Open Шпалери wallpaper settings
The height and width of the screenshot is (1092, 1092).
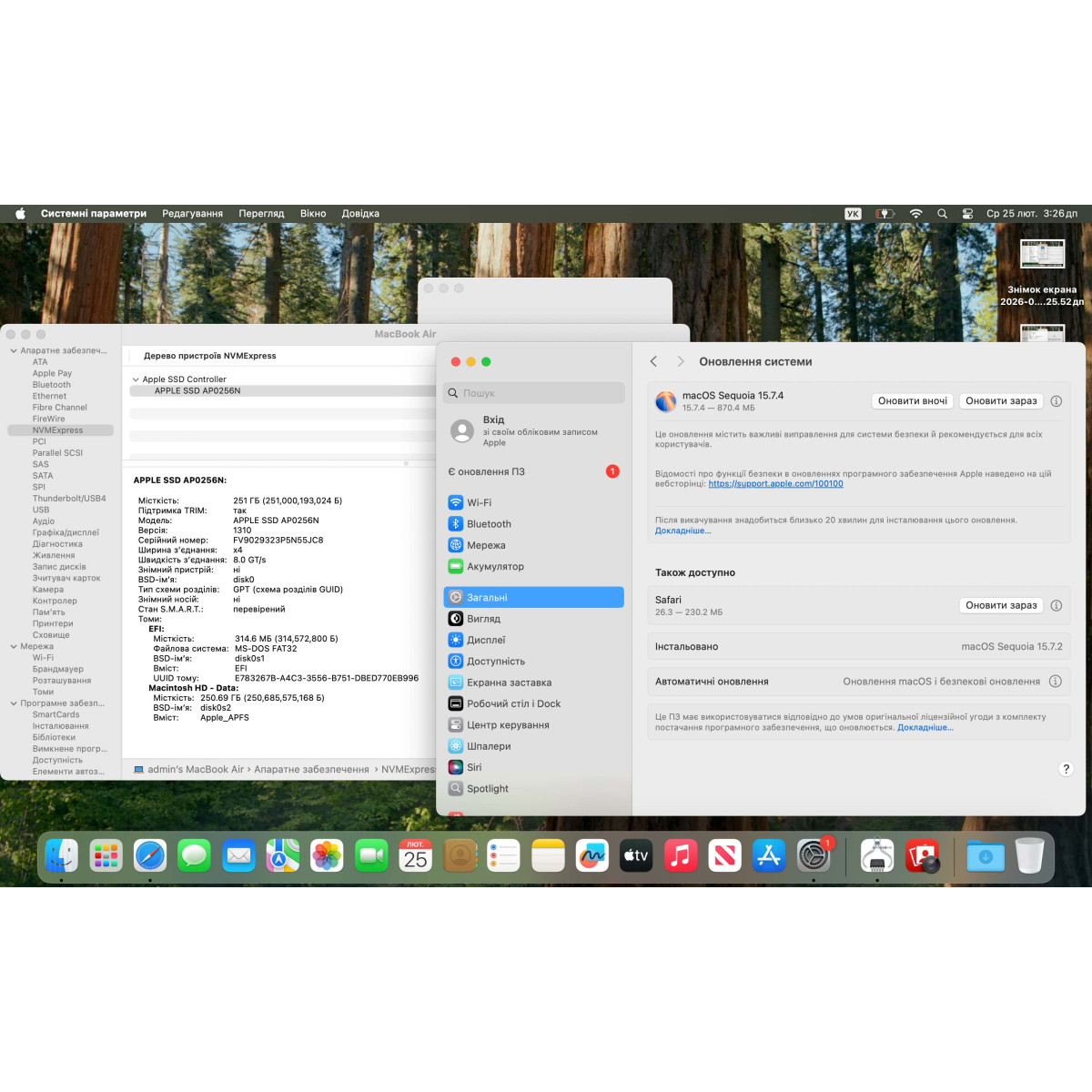(x=533, y=746)
